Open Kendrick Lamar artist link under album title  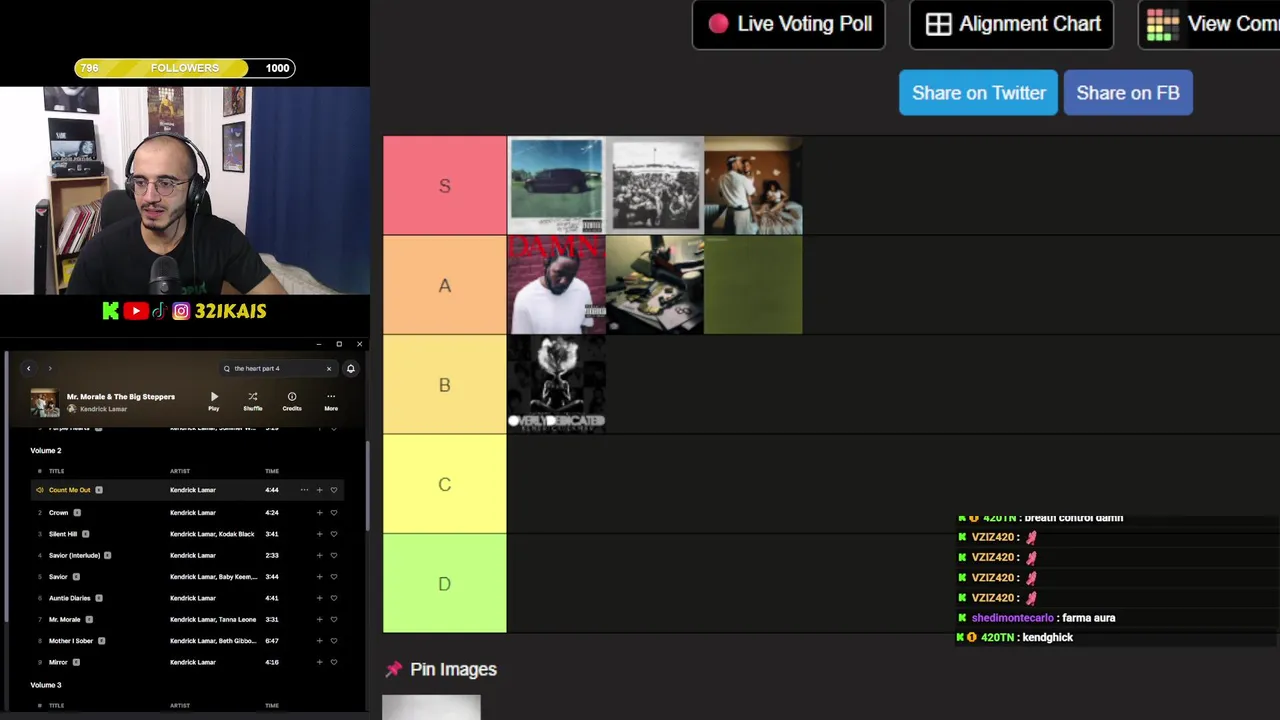[x=103, y=409]
